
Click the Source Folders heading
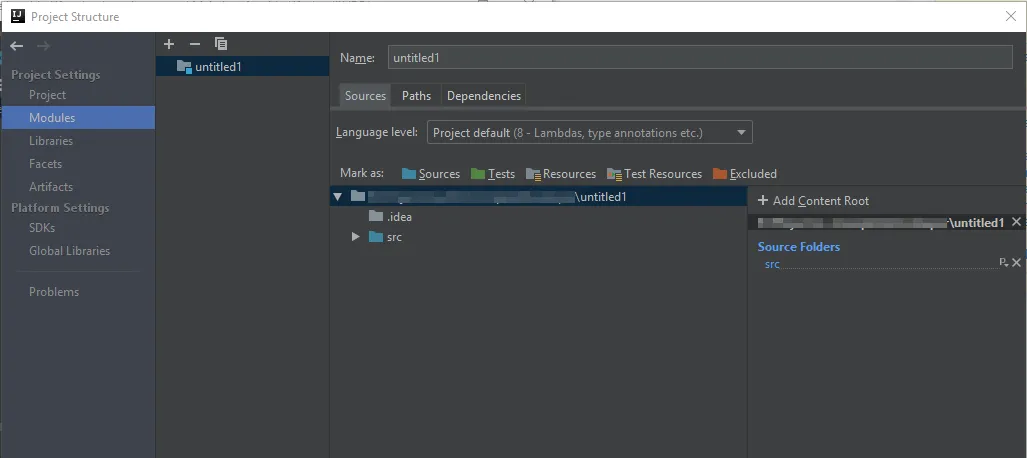click(x=798, y=247)
